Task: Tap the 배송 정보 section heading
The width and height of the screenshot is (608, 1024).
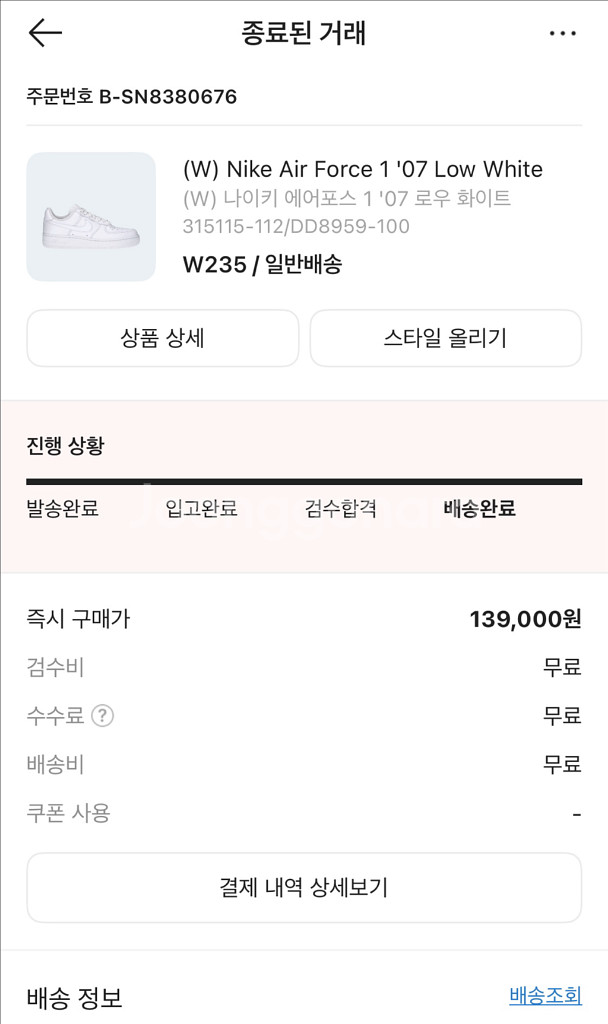Action: click(74, 997)
